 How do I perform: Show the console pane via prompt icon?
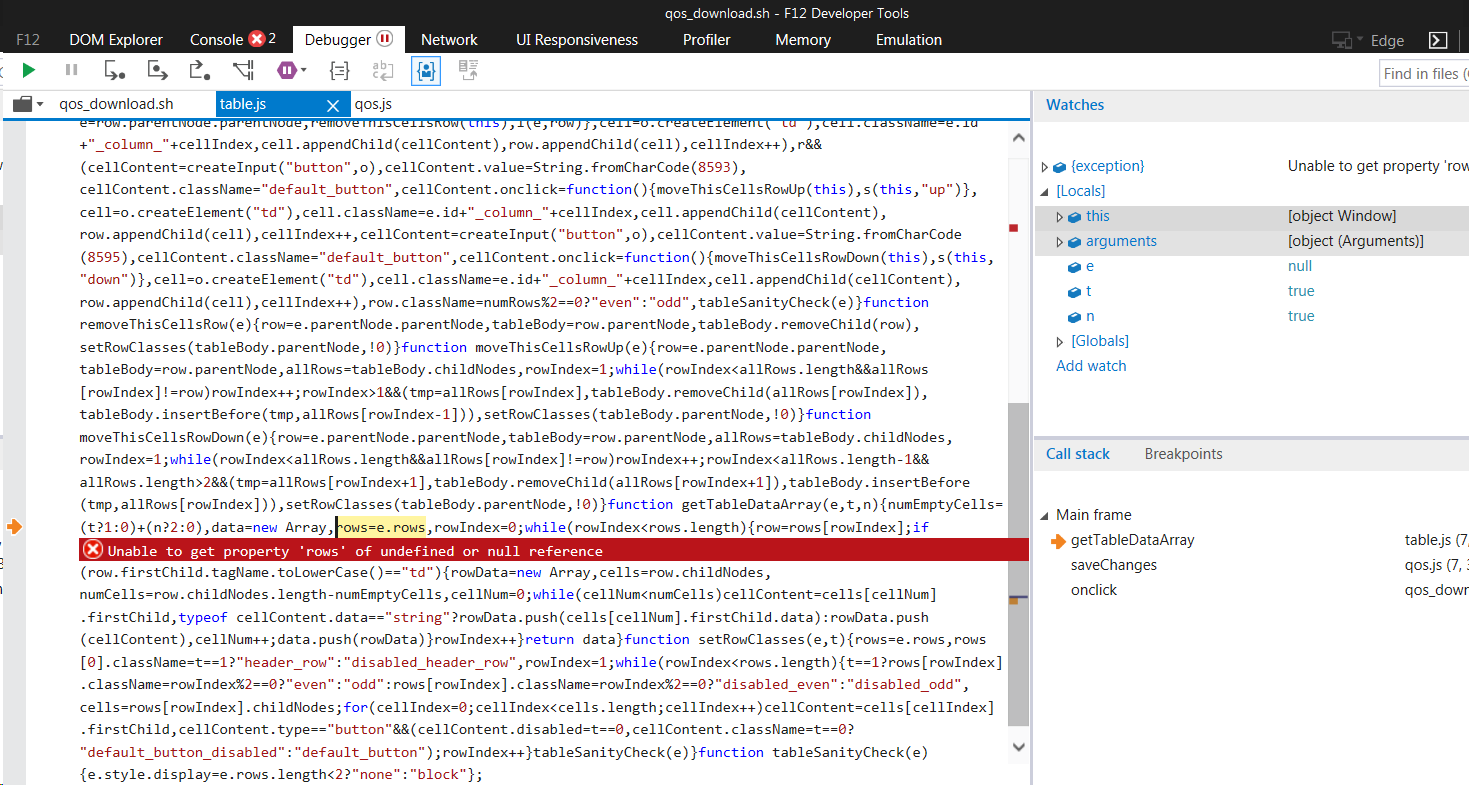point(1438,40)
